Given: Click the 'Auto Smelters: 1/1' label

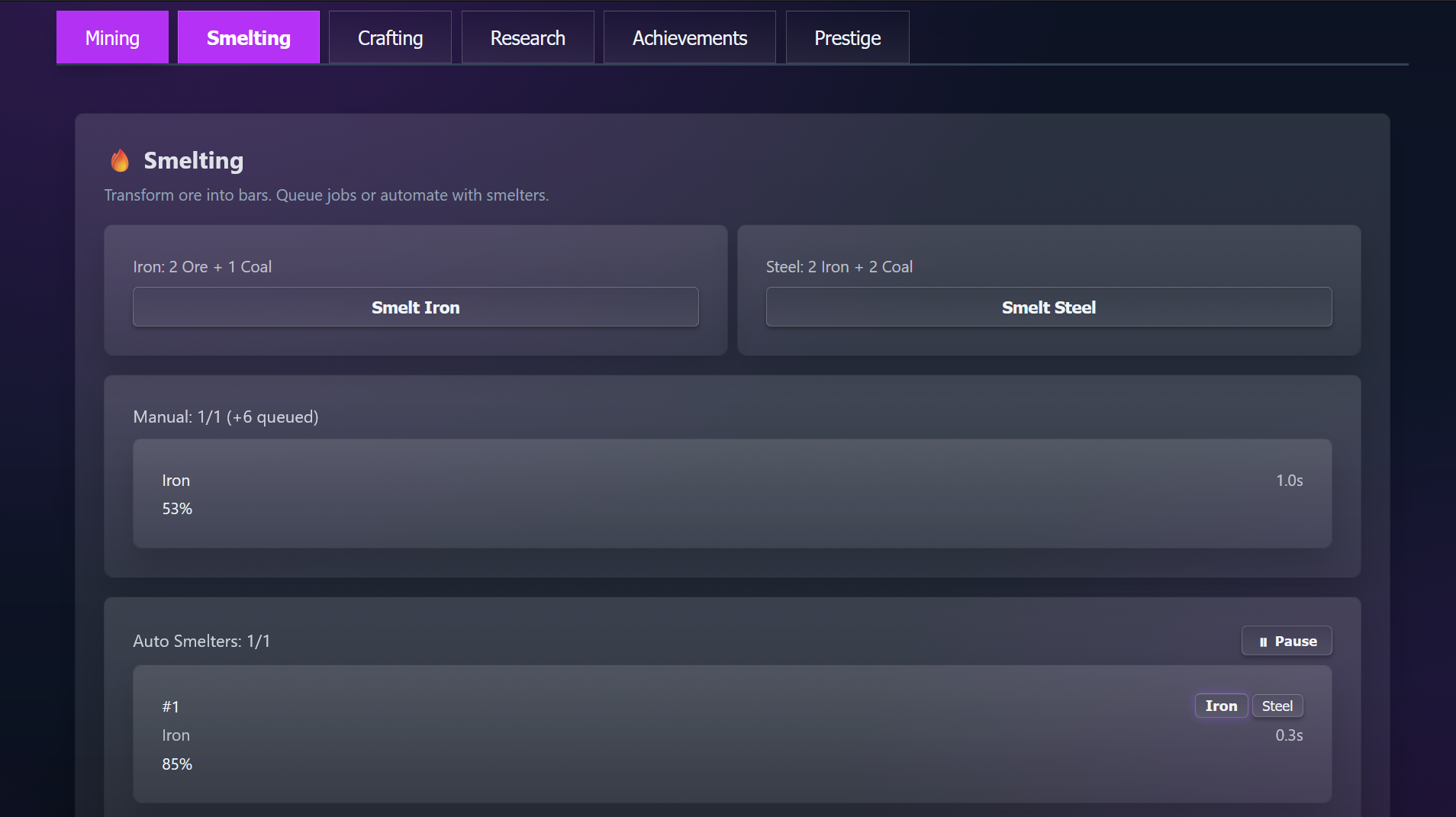Looking at the screenshot, I should pos(201,641).
